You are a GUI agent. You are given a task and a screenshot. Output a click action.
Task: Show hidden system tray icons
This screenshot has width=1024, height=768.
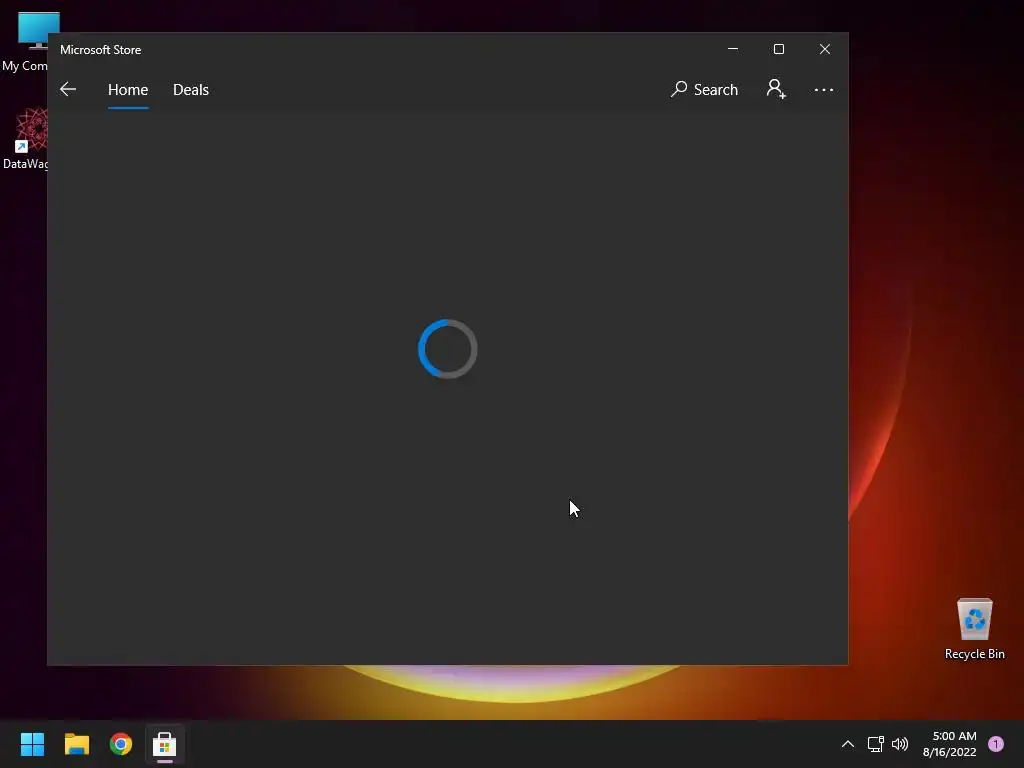(848, 744)
